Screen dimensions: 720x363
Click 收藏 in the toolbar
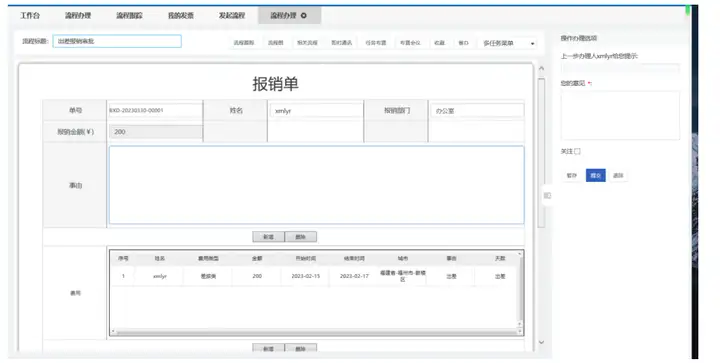(439, 43)
